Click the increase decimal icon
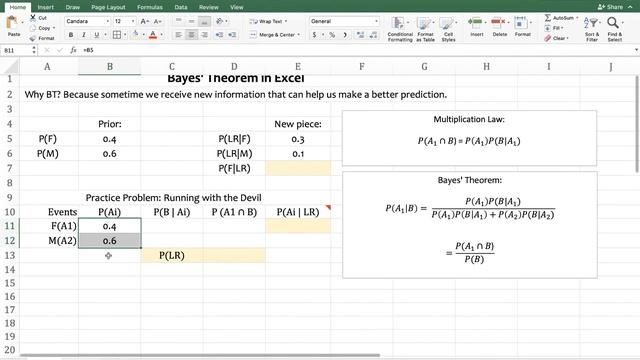 click(x=360, y=35)
